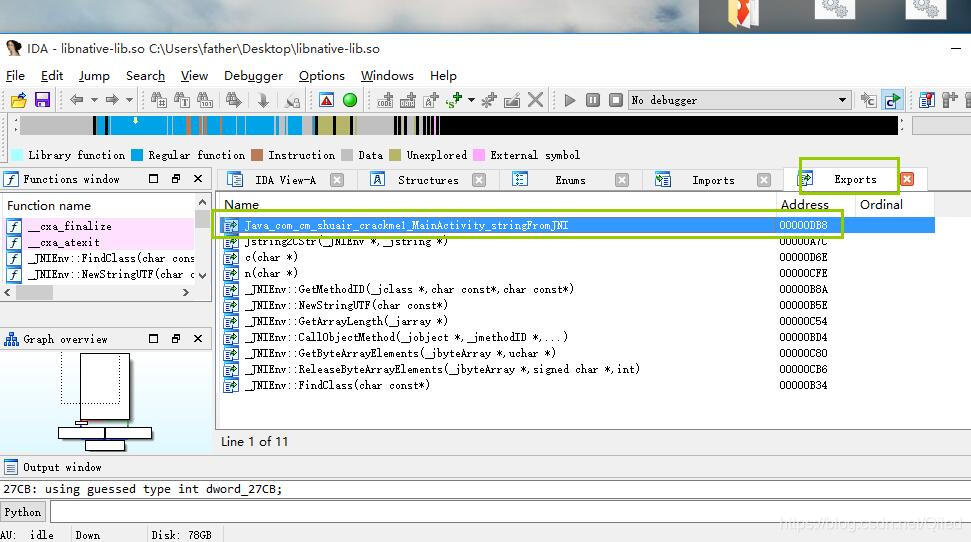Image resolution: width=971 pixels, height=542 pixels.
Task: Jump forward with the right arrow icon
Action: coord(112,100)
